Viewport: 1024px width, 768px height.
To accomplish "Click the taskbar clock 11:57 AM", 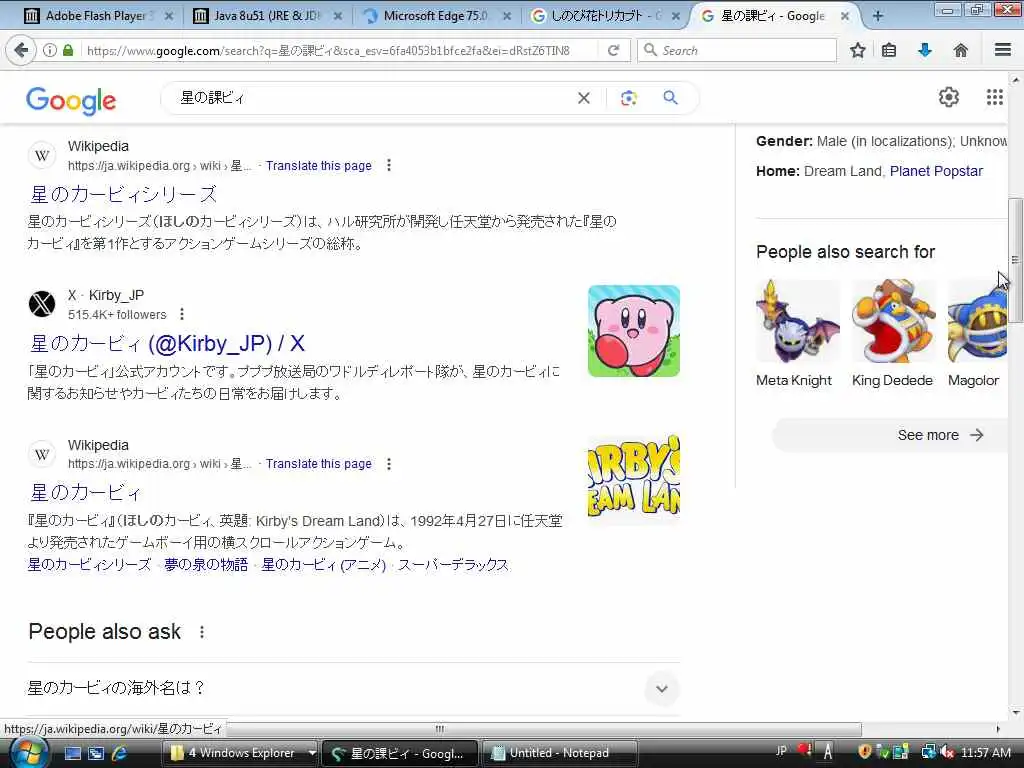I will tap(985, 753).
